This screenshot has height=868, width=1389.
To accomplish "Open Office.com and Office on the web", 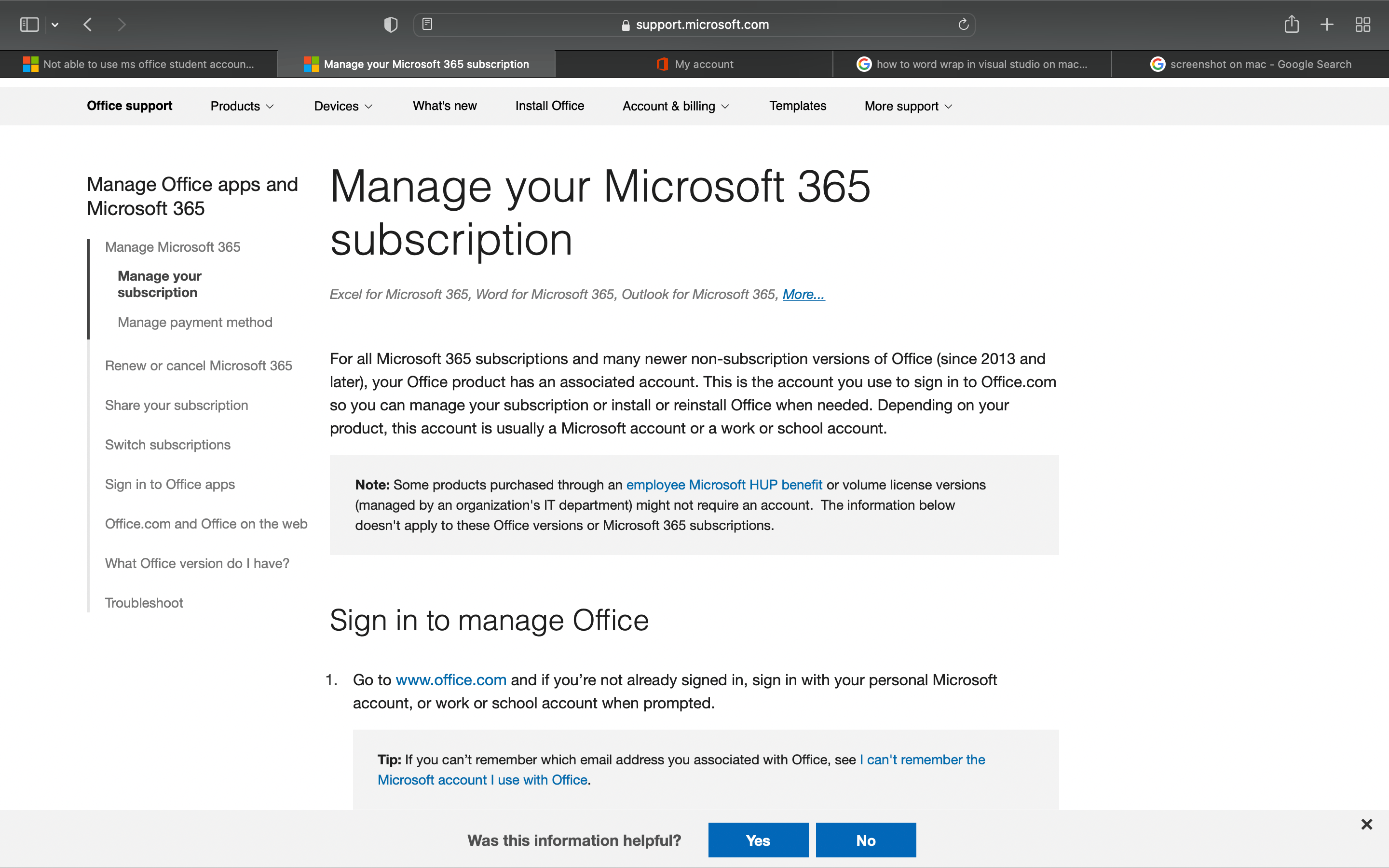I will click(206, 524).
